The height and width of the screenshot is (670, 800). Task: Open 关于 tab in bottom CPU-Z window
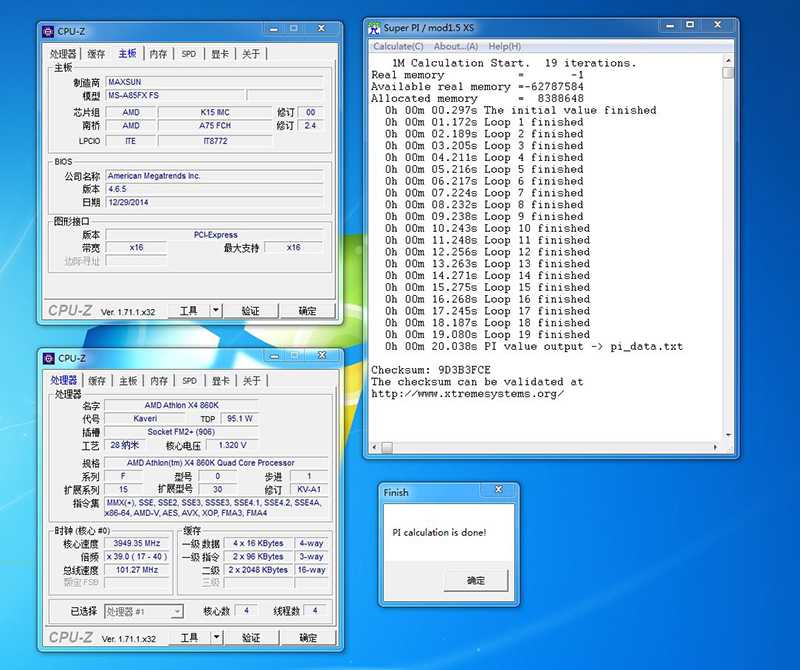(x=252, y=381)
